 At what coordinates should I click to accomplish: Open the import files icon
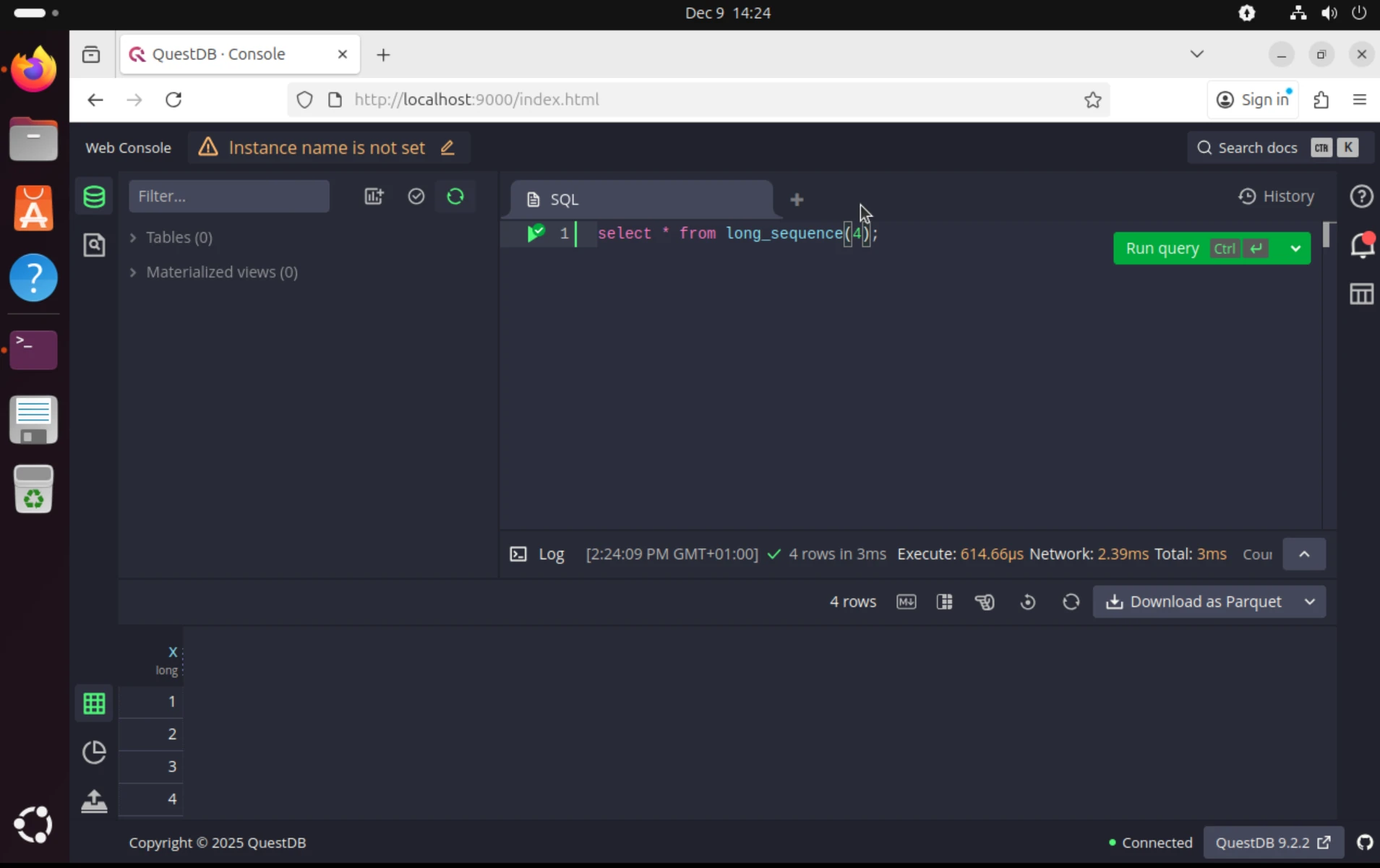[94, 801]
